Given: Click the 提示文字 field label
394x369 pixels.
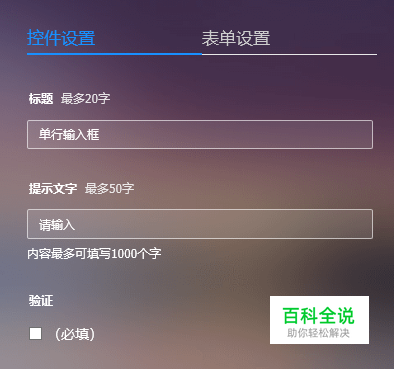Looking at the screenshot, I should [x=53, y=189].
